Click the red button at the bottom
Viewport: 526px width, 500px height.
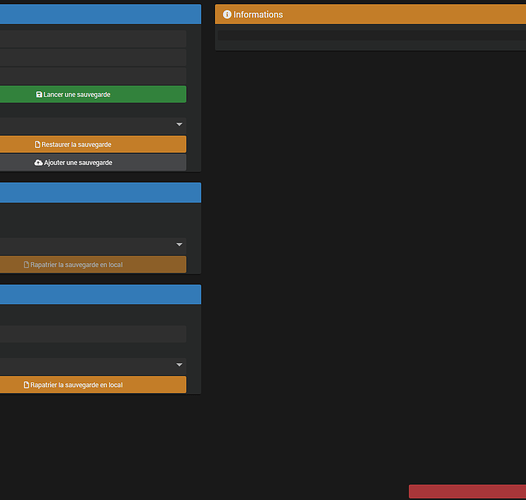[x=467, y=491]
